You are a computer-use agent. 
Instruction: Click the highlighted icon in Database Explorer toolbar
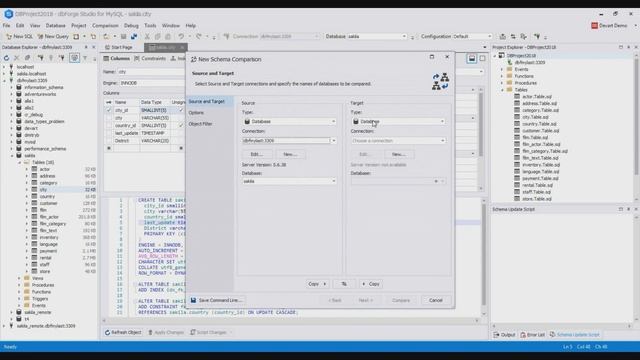pos(74,58)
